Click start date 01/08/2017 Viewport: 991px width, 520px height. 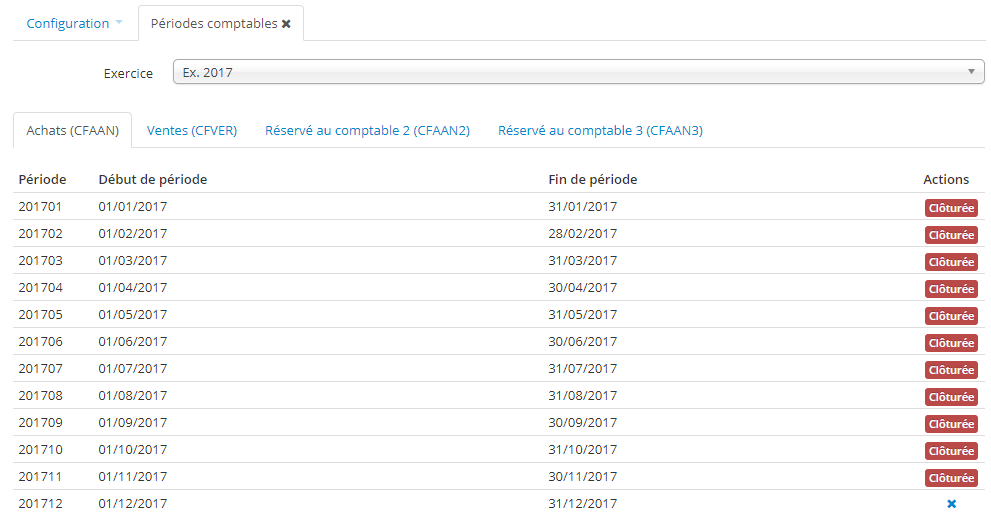click(133, 396)
